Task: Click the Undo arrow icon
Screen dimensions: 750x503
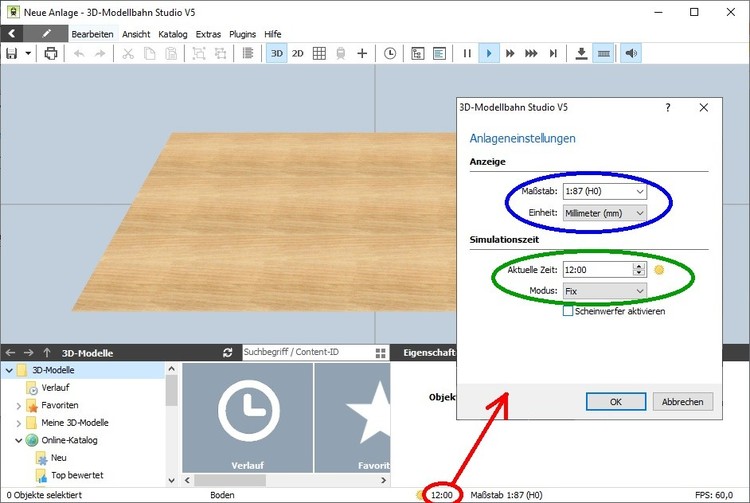Action: pyautogui.click(x=79, y=54)
